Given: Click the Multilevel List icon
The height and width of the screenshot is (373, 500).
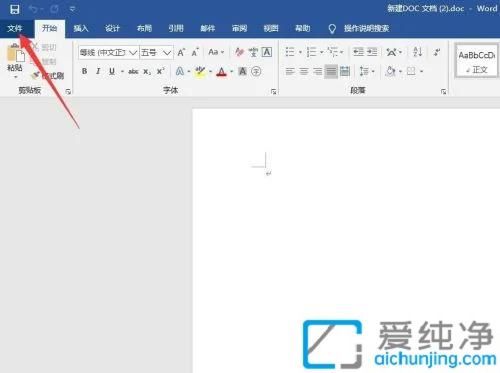Looking at the screenshot, I should [x=332, y=52].
